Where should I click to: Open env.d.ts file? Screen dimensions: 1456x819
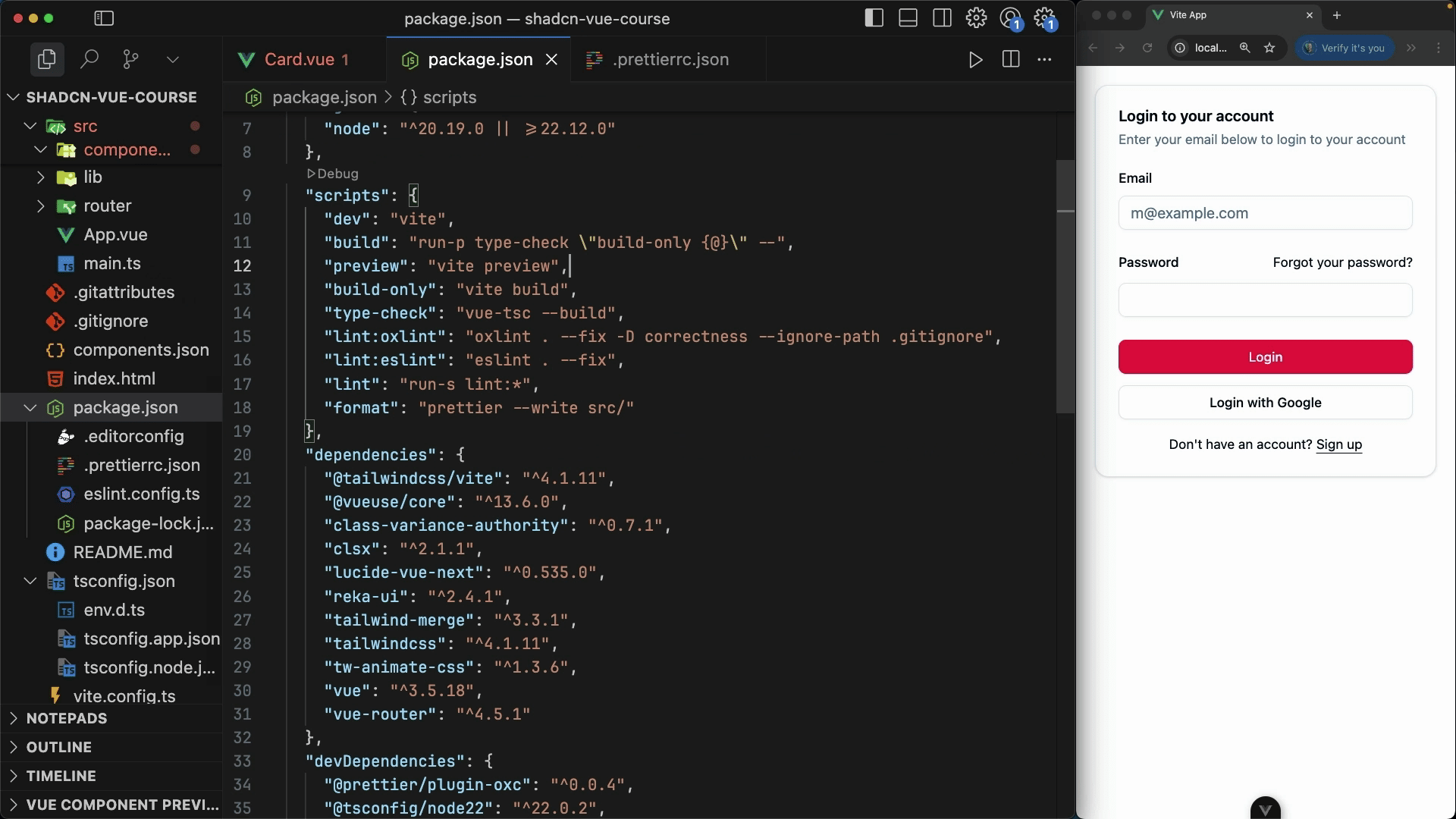click(114, 610)
